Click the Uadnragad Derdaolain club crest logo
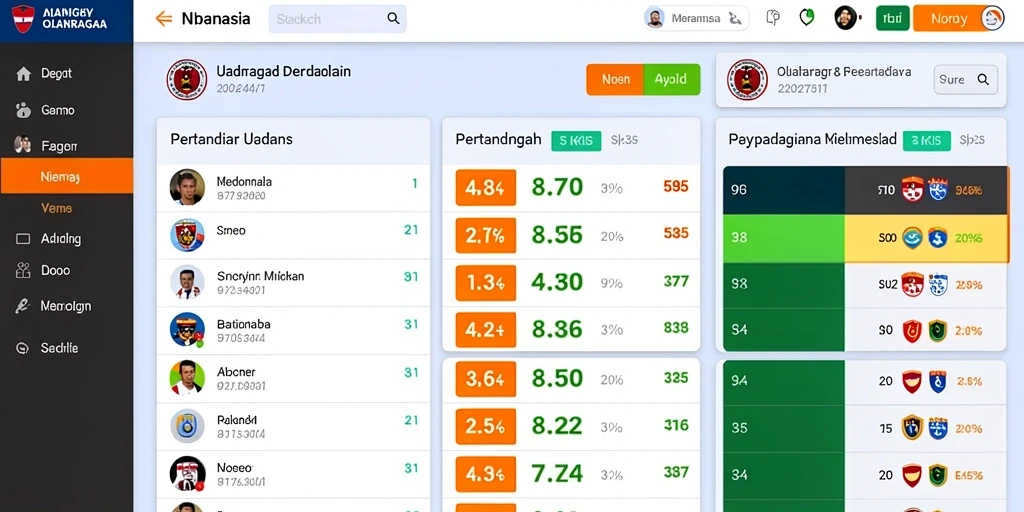Image resolution: width=1024 pixels, height=512 pixels. coord(186,80)
